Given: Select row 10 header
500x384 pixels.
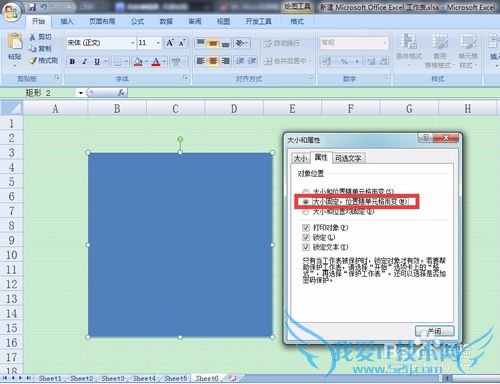Looking at the screenshot, I should coord(12,255).
